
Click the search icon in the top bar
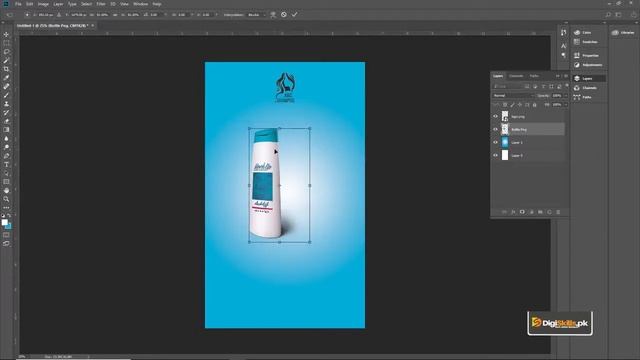tap(608, 15)
